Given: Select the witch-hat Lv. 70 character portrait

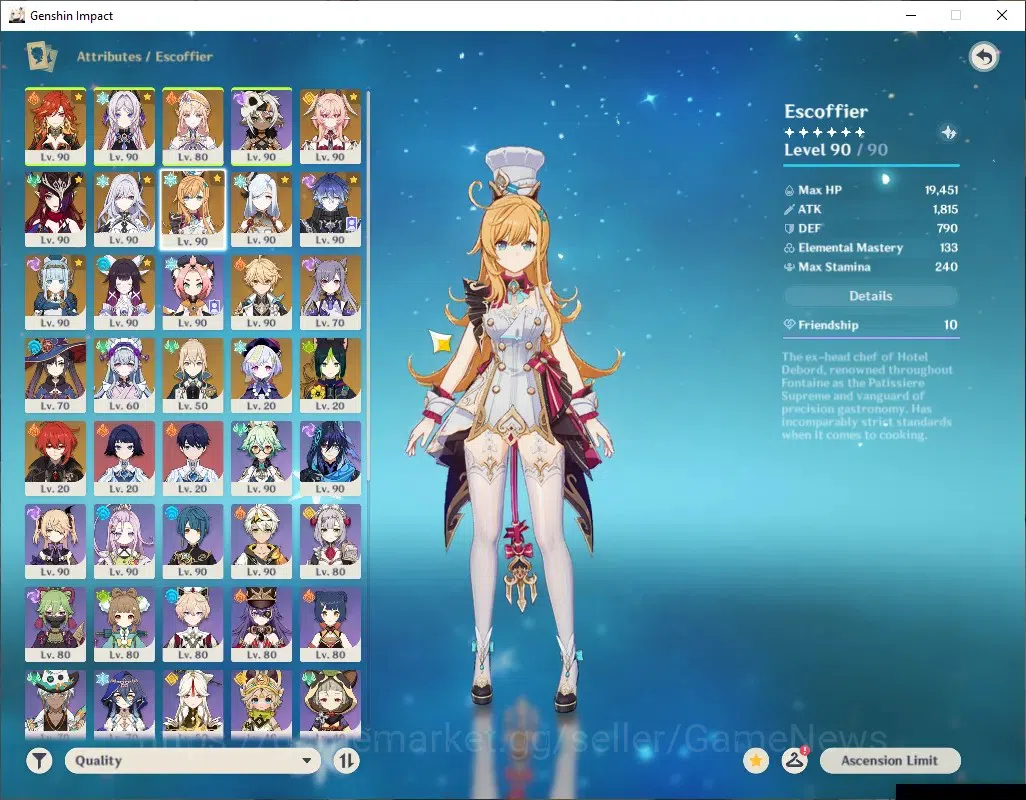Looking at the screenshot, I should tap(56, 375).
